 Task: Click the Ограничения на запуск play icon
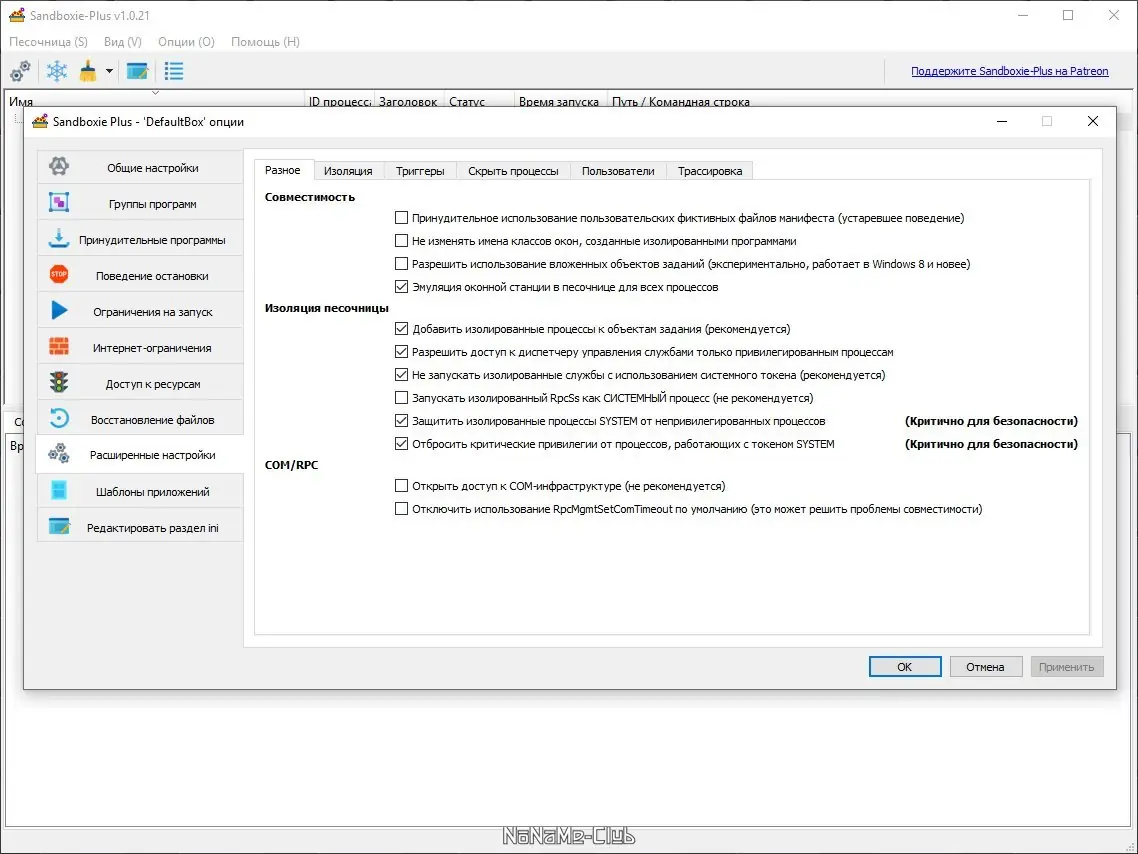pyautogui.click(x=59, y=311)
